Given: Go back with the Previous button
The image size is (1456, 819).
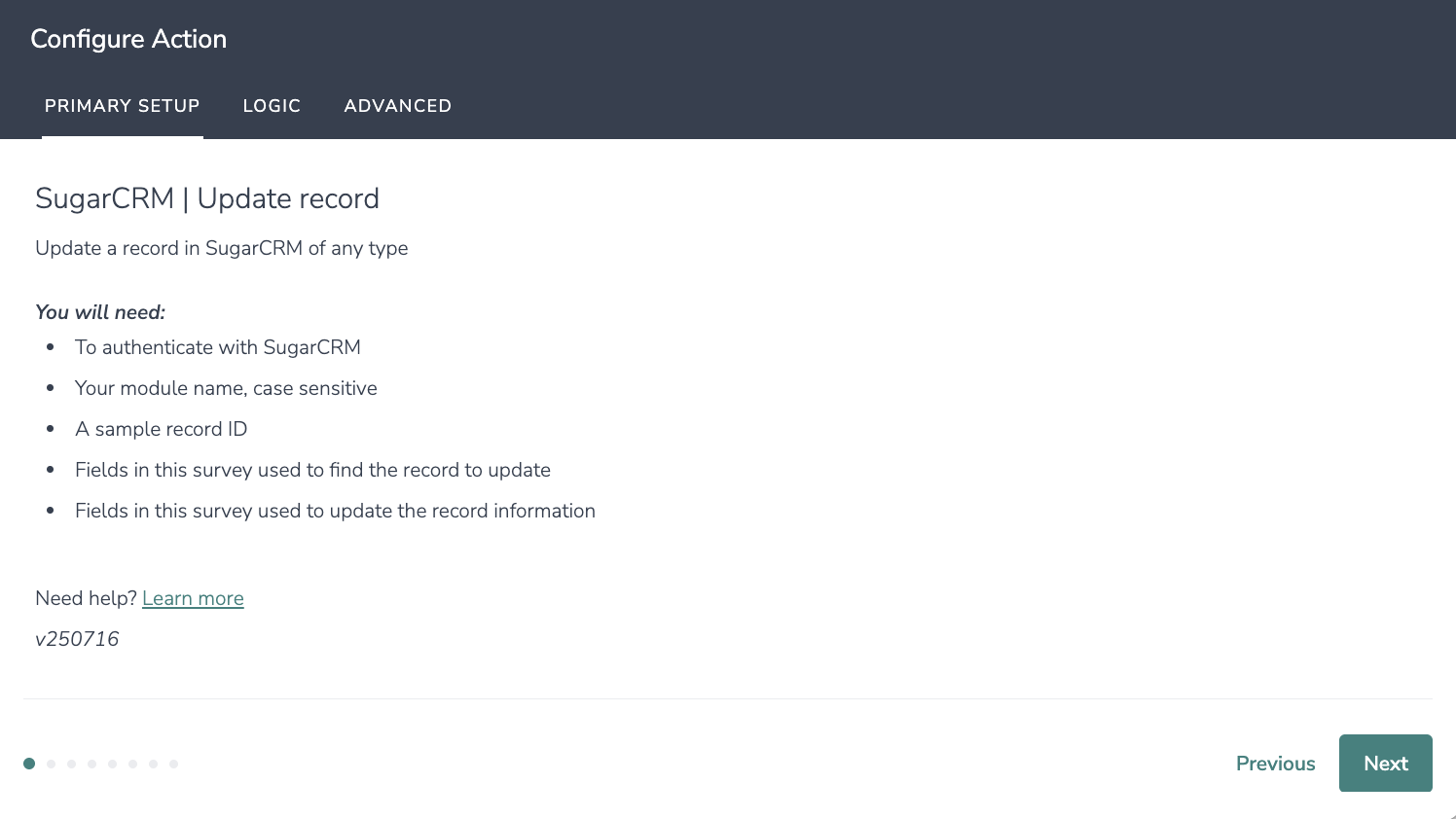Looking at the screenshot, I should (x=1275, y=764).
